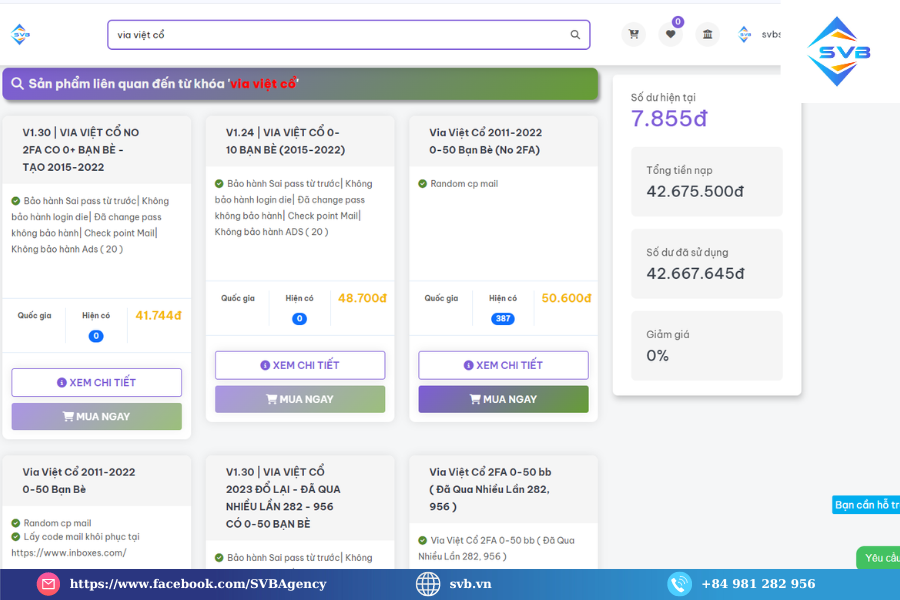
Task: Open title 'V1.30 | VIA VIỆT CỔ 2023 ĐỔ LẠI'
Action: point(282,498)
